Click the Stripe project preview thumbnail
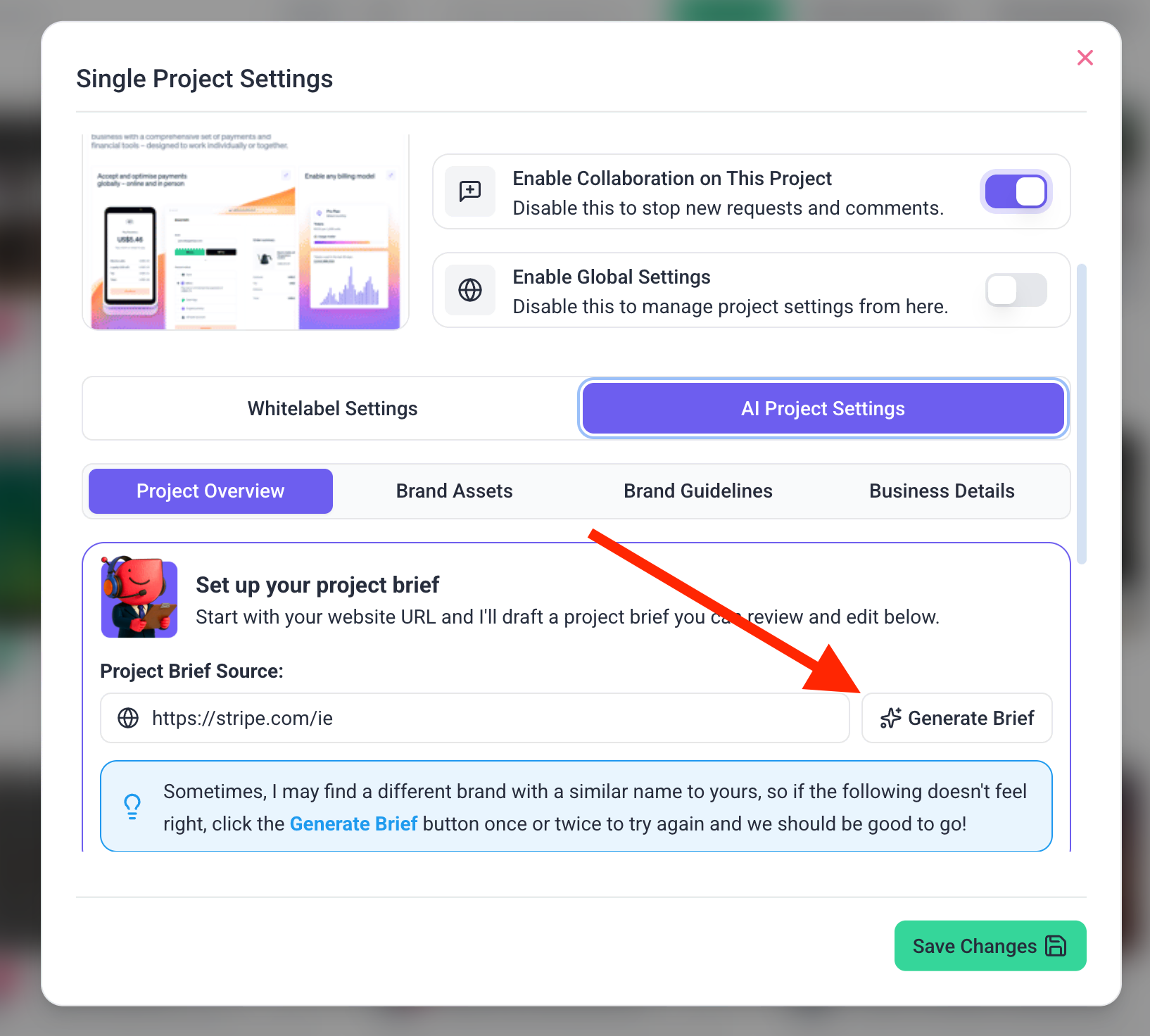This screenshot has width=1150, height=1036. pos(246,232)
